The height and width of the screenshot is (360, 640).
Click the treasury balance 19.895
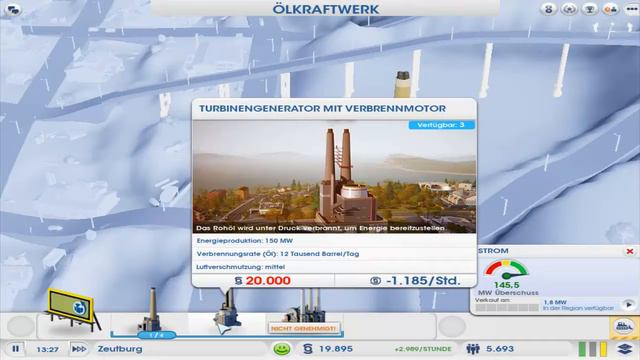click(336, 349)
